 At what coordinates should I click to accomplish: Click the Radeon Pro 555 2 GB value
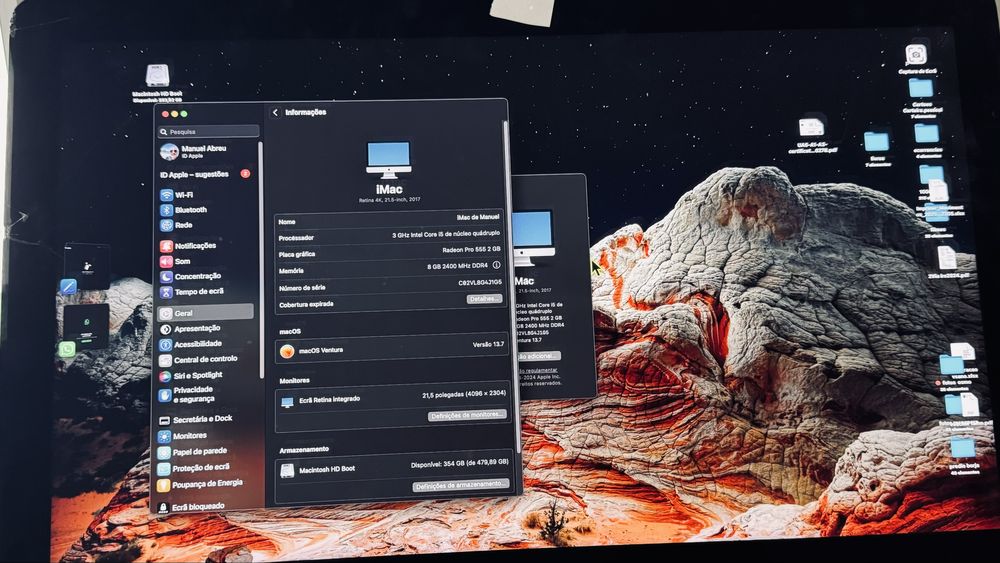(471, 249)
